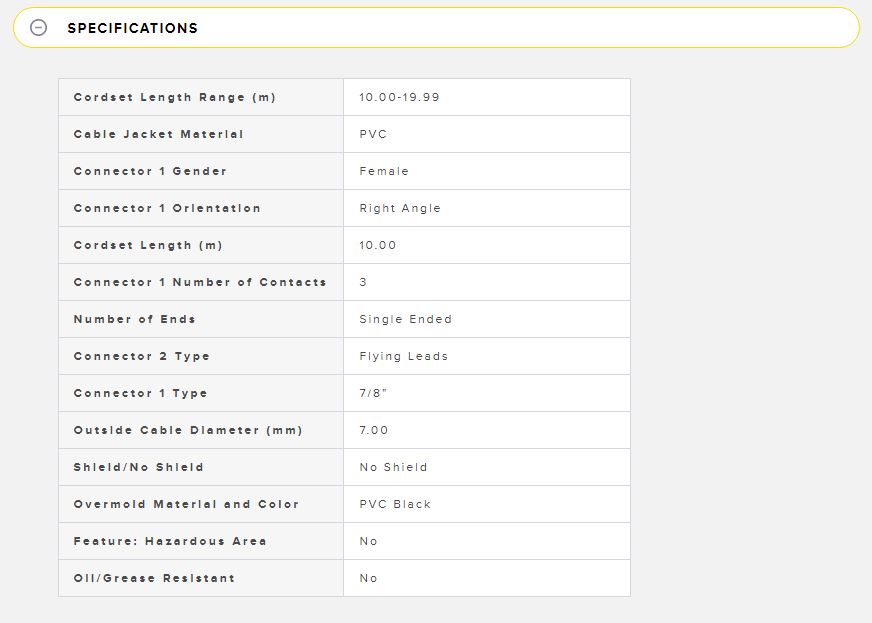Screen dimensions: 872x623
Task: Collapse the Specifications section minus icon
Action: [38, 27]
